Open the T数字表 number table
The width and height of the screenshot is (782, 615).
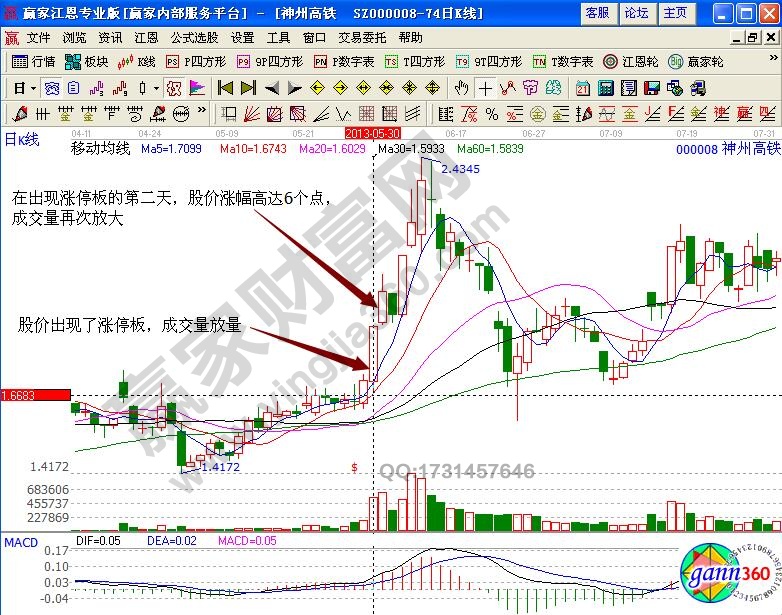click(563, 61)
